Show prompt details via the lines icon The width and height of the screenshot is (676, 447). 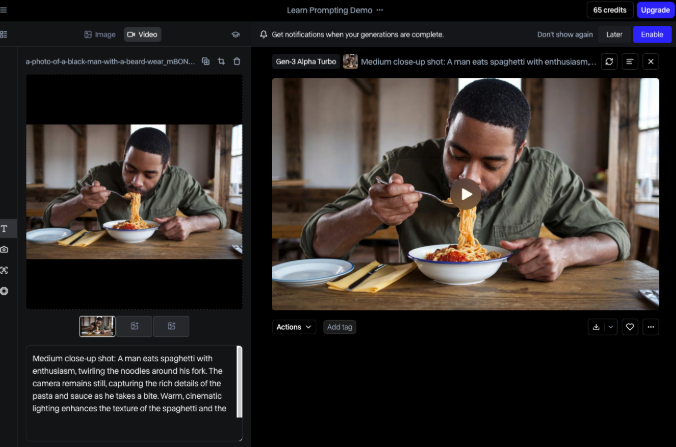(630, 61)
